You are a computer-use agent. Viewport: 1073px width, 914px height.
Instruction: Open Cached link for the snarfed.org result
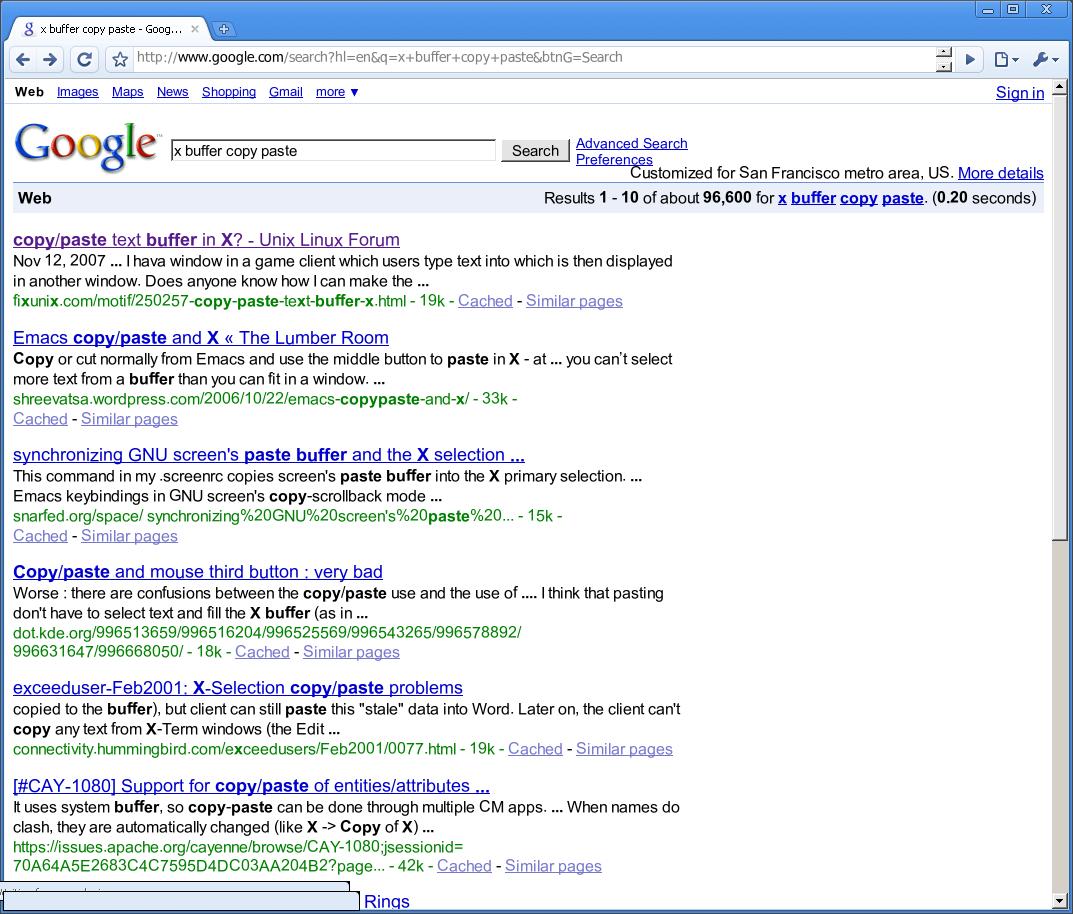coord(40,536)
